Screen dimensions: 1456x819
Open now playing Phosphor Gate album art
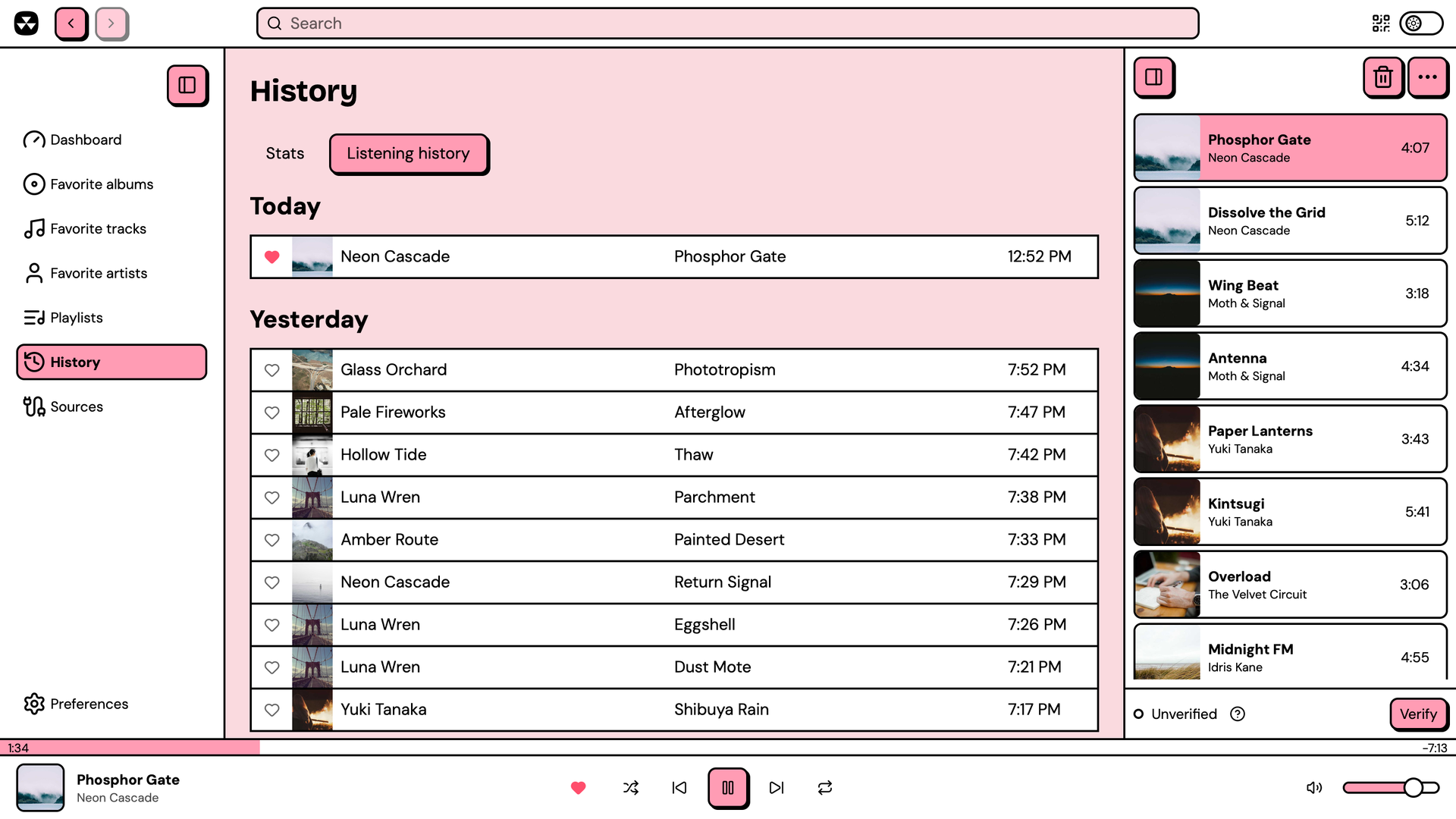pyautogui.click(x=40, y=788)
